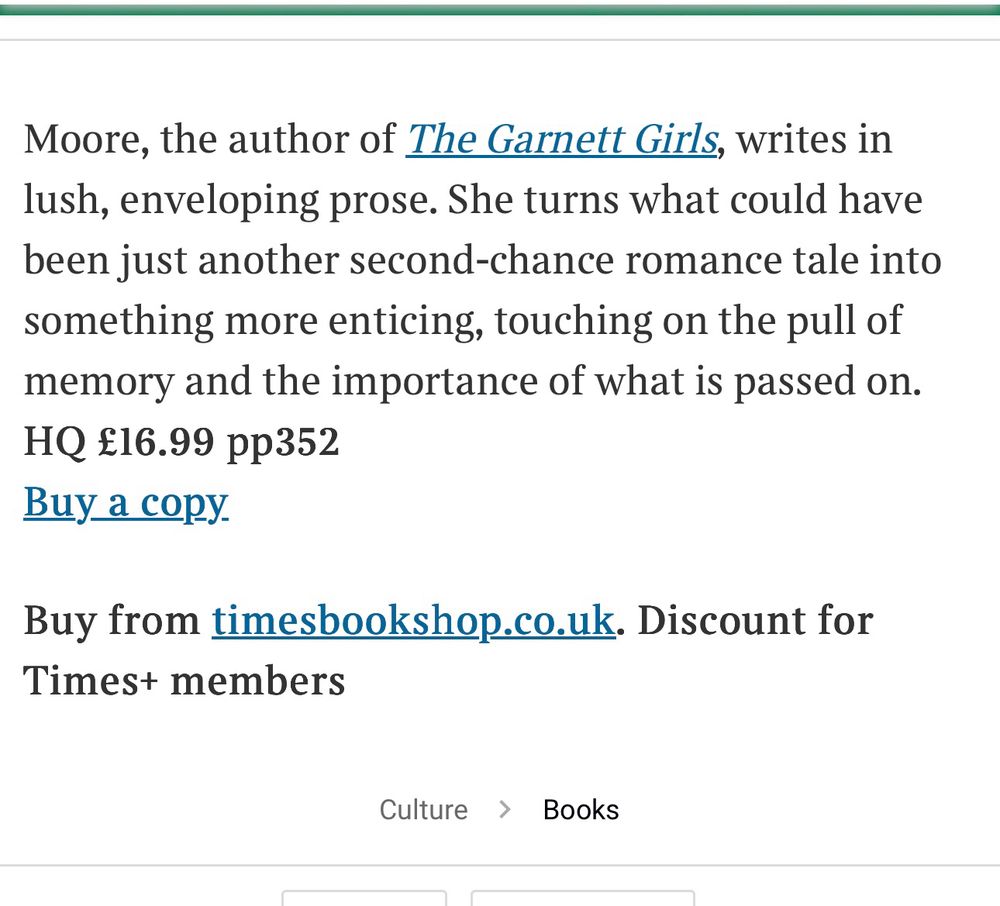Screen dimensions: 1000x906
Task: Click the phrase second-chance romance
Action: pyautogui.click(x=566, y=261)
